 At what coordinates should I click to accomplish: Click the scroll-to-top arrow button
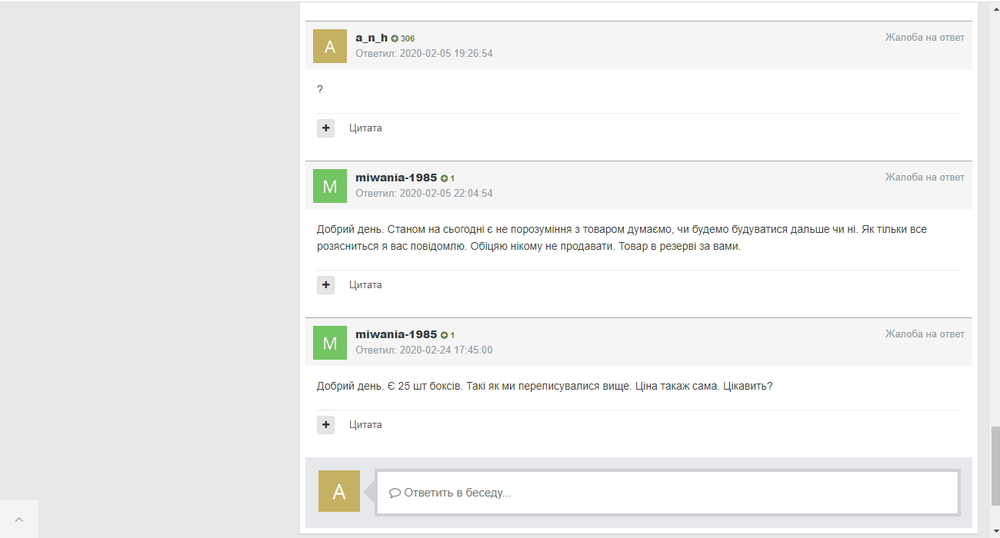point(19,519)
